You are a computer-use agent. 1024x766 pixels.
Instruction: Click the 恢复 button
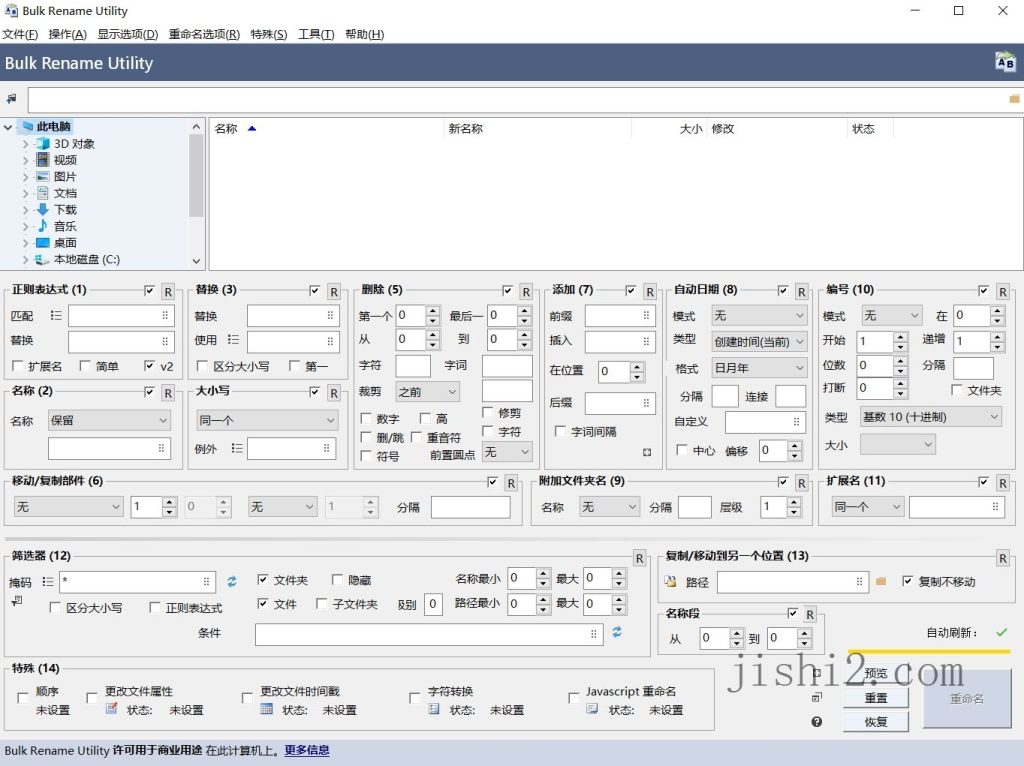tap(876, 722)
